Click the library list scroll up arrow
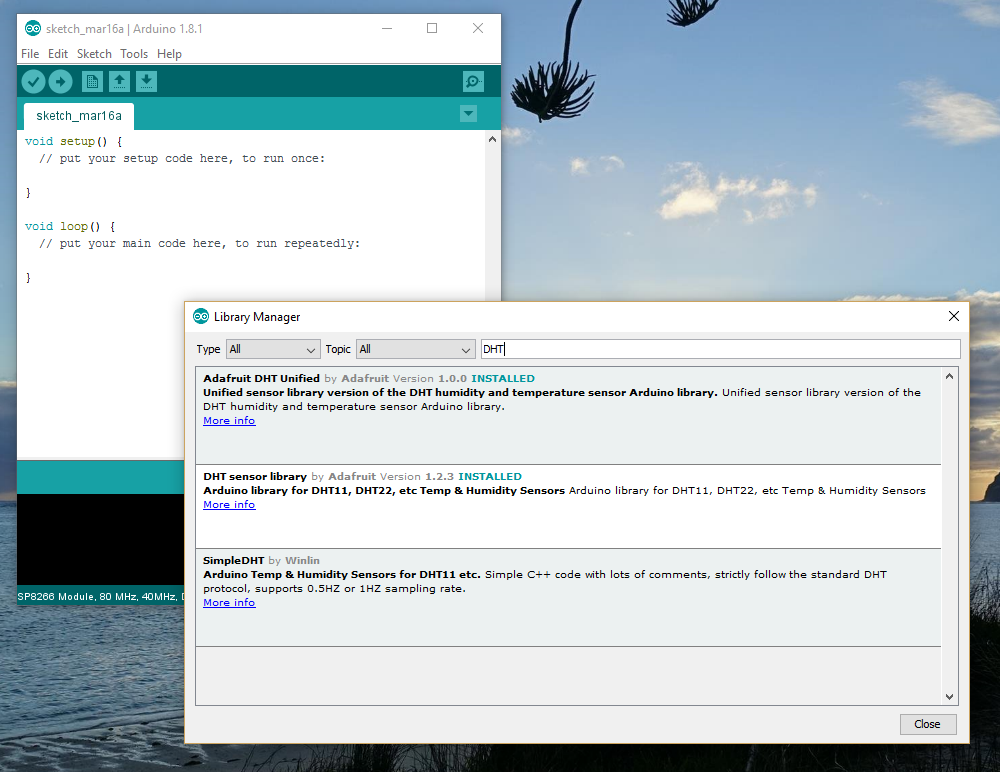Screen dimensions: 1000x772 pos(949,376)
